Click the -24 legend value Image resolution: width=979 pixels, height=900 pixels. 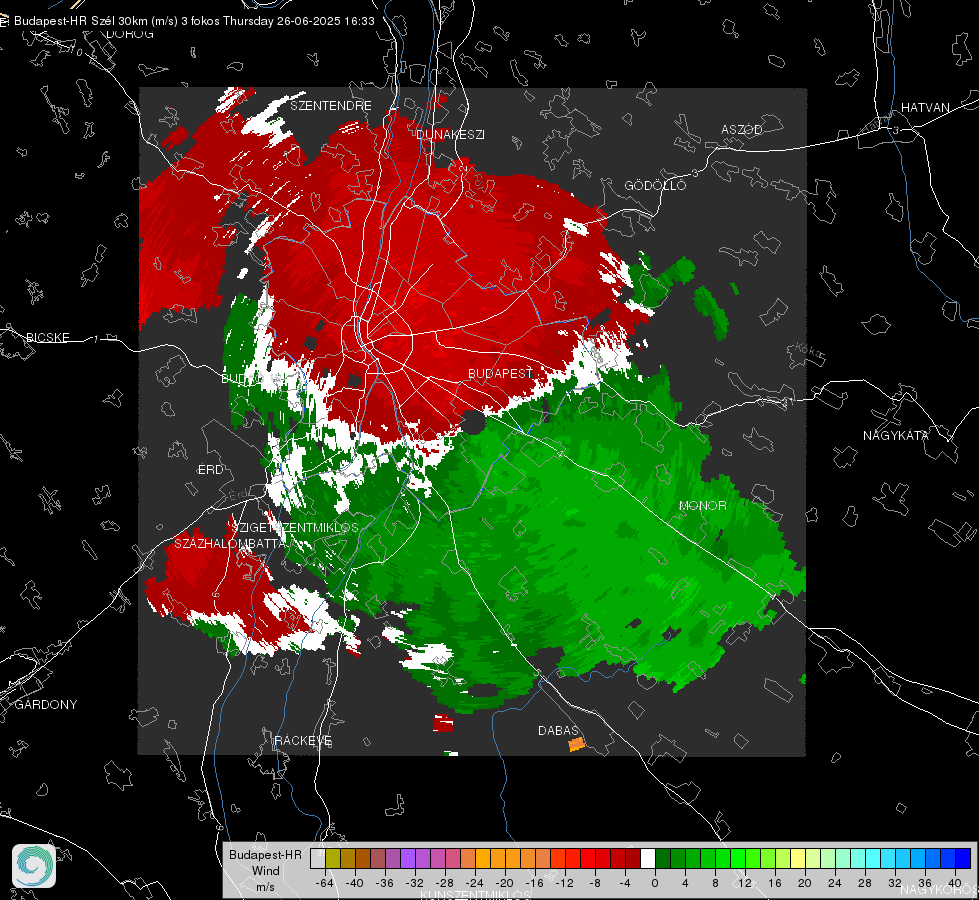[475, 883]
